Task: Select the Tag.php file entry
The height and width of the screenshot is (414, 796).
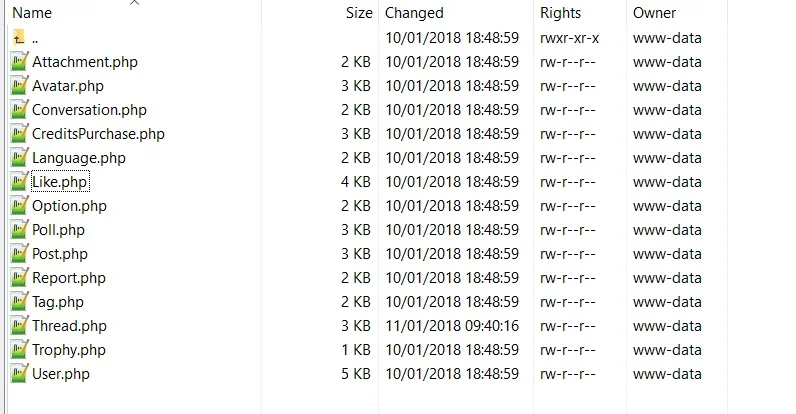Action: point(58,301)
